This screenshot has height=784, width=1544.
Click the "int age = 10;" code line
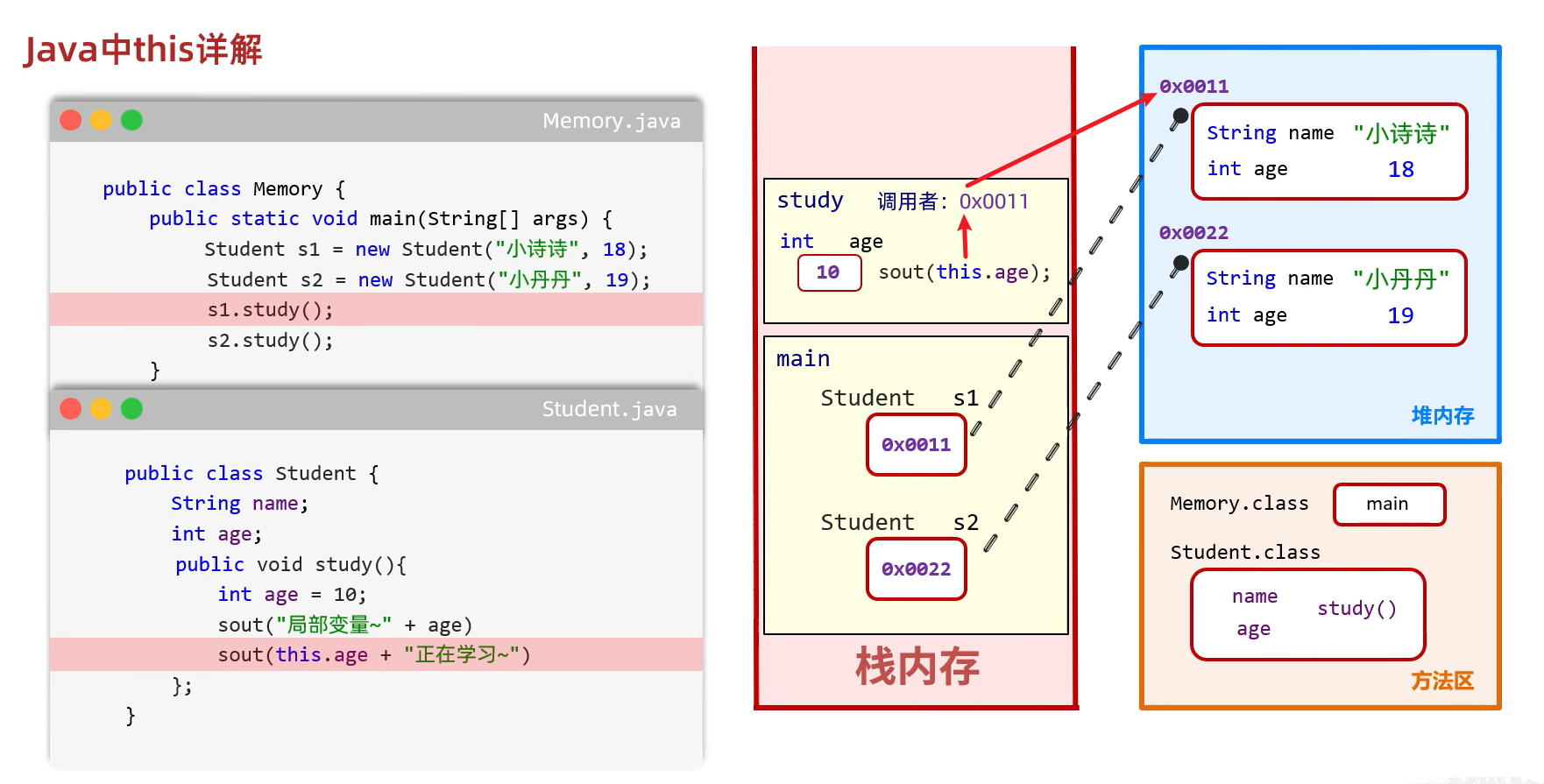tap(292, 595)
